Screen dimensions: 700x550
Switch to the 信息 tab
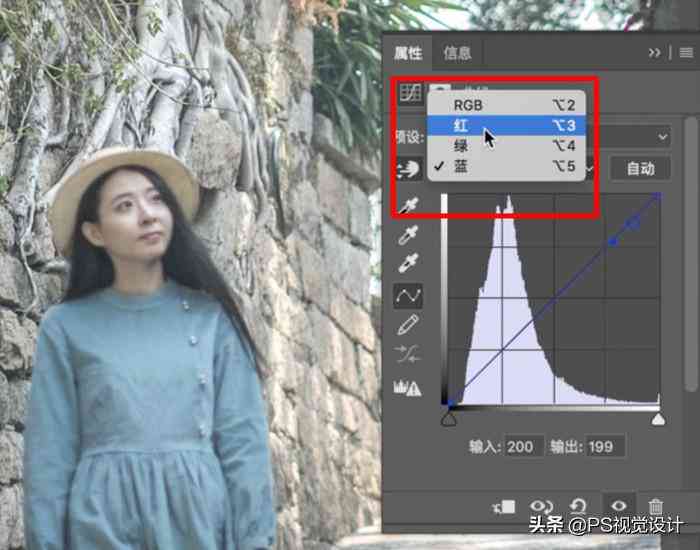[457, 54]
